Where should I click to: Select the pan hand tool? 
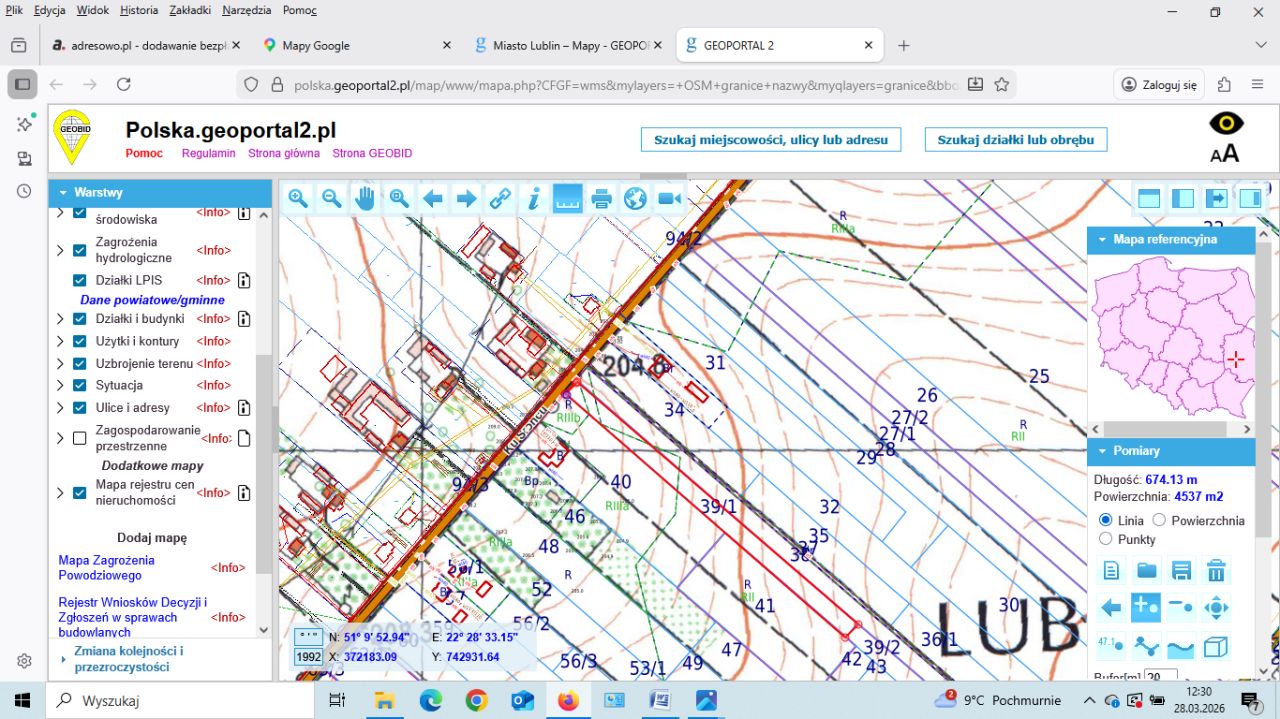[x=365, y=199]
